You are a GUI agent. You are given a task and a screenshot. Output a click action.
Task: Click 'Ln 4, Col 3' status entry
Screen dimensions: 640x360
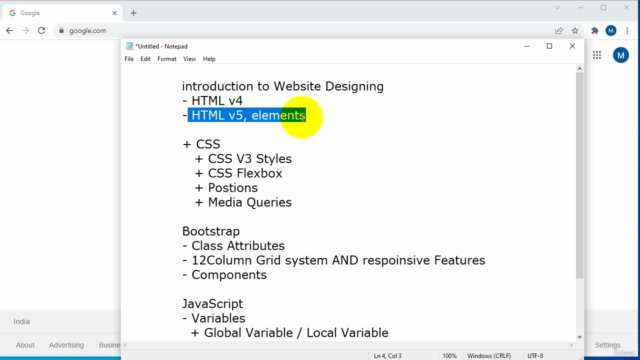point(387,356)
